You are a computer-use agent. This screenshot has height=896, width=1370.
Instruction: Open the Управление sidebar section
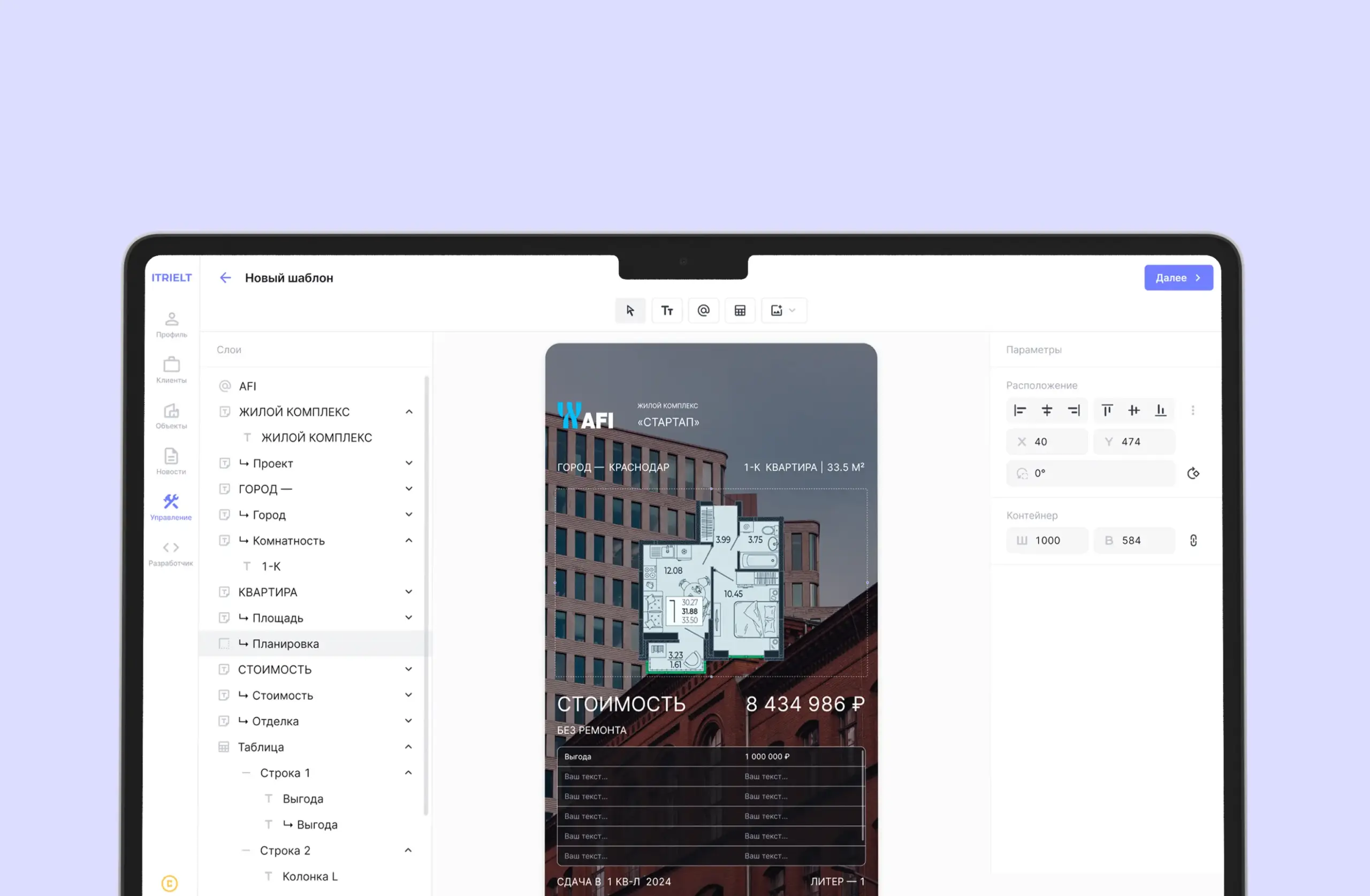tap(171, 507)
